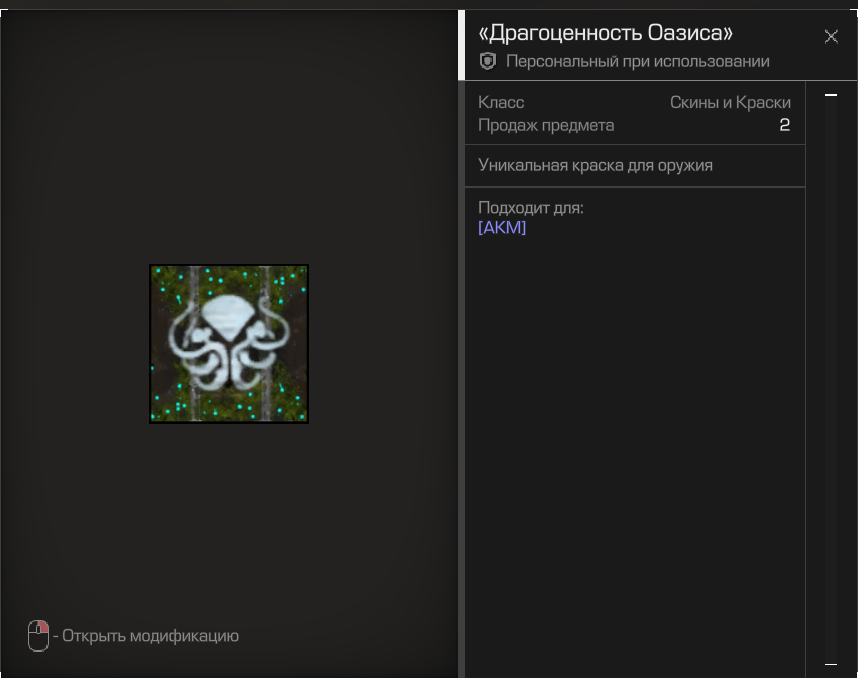Click the 'Продаж предмета' row label
858x678 pixels.
tap(546, 125)
